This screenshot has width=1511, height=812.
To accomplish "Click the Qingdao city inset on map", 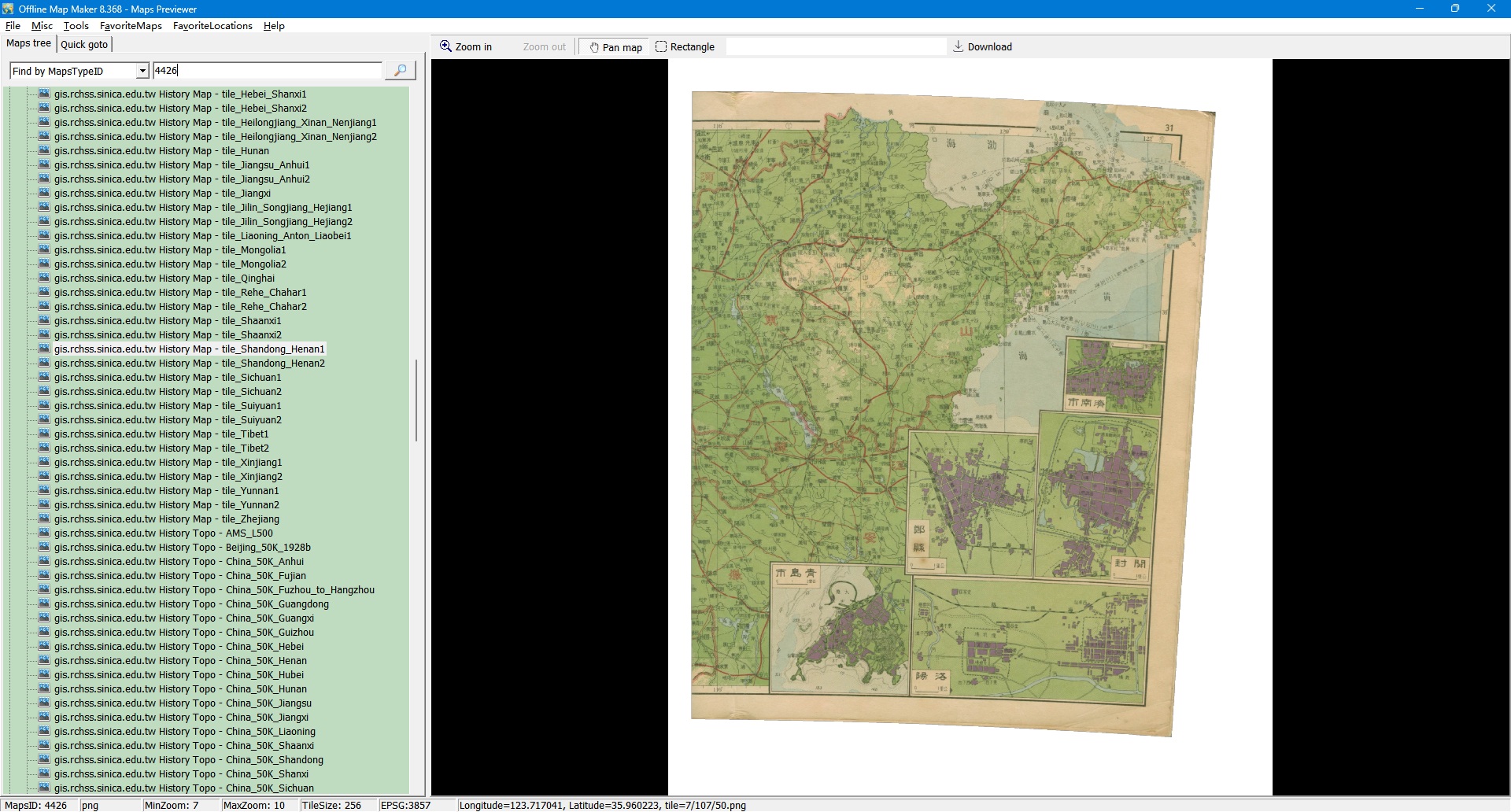I will pyautogui.click(x=838, y=629).
